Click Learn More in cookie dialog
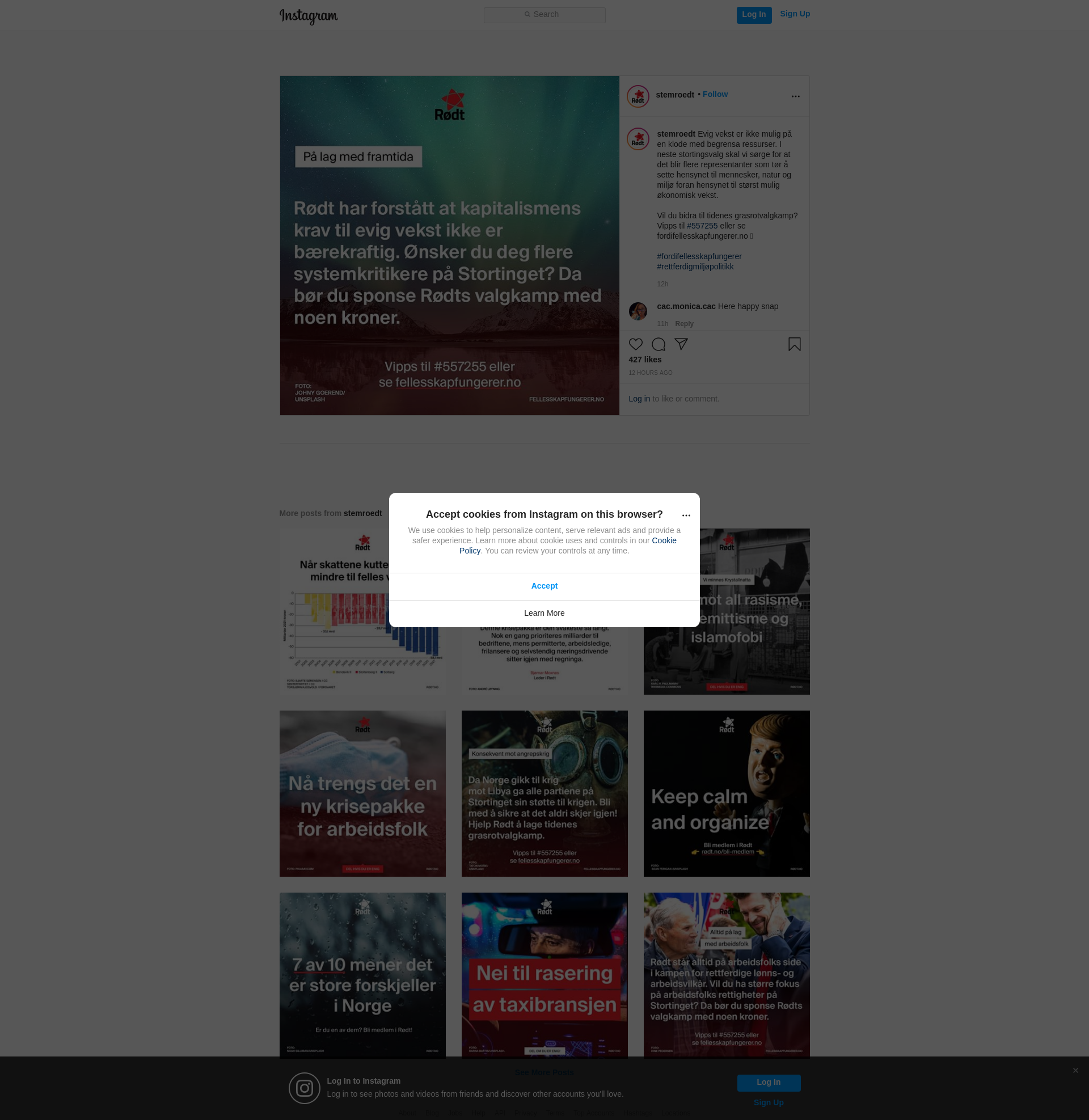1089x1120 pixels. (x=544, y=614)
